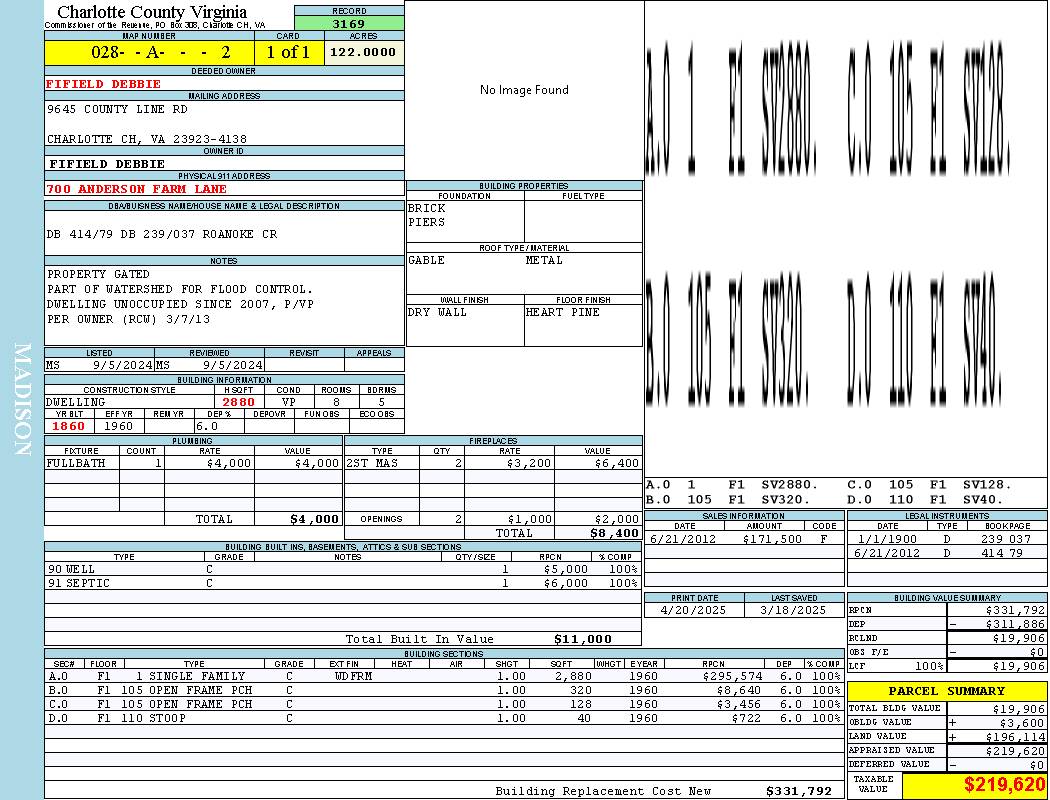1050x800 pixels.
Task: Click fireplace type 2ST MAS
Action: (372, 463)
